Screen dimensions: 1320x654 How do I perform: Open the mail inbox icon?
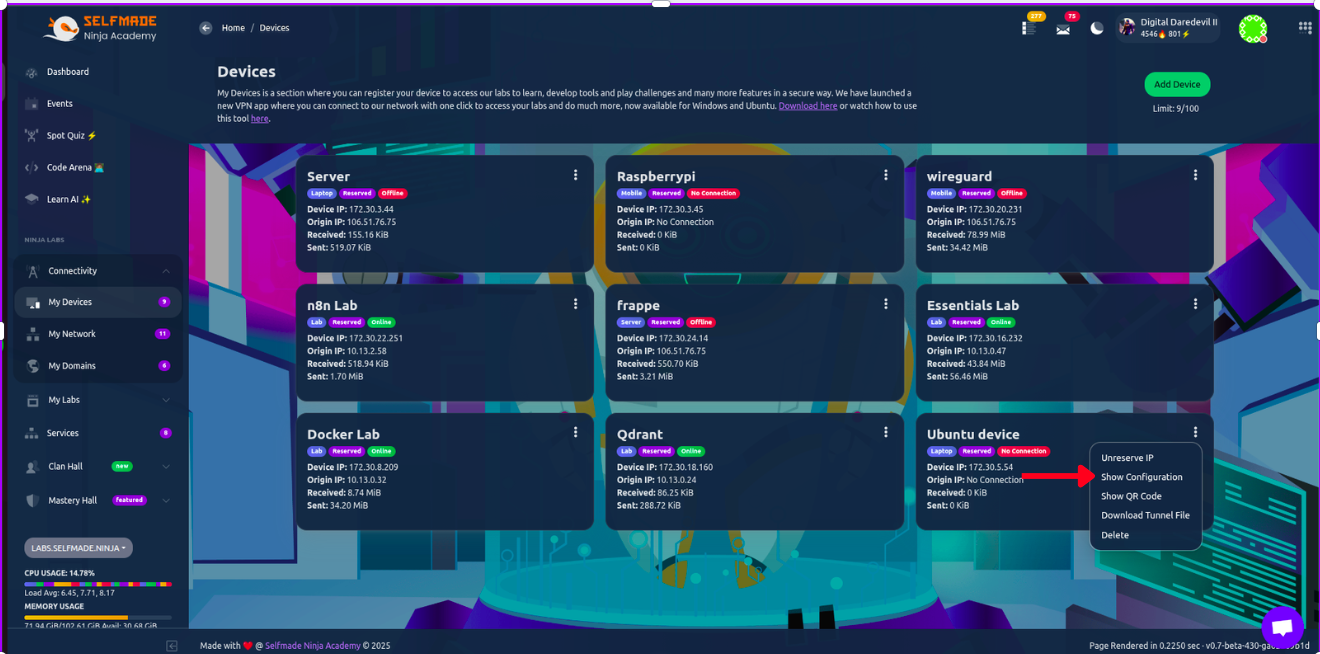(x=1062, y=29)
